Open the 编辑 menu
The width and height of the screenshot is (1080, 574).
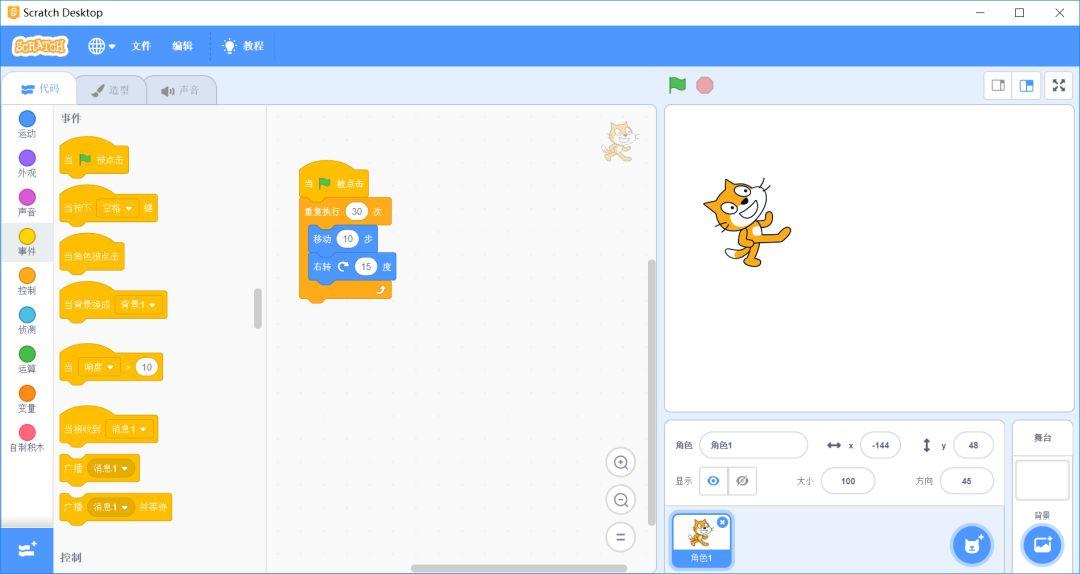[182, 46]
